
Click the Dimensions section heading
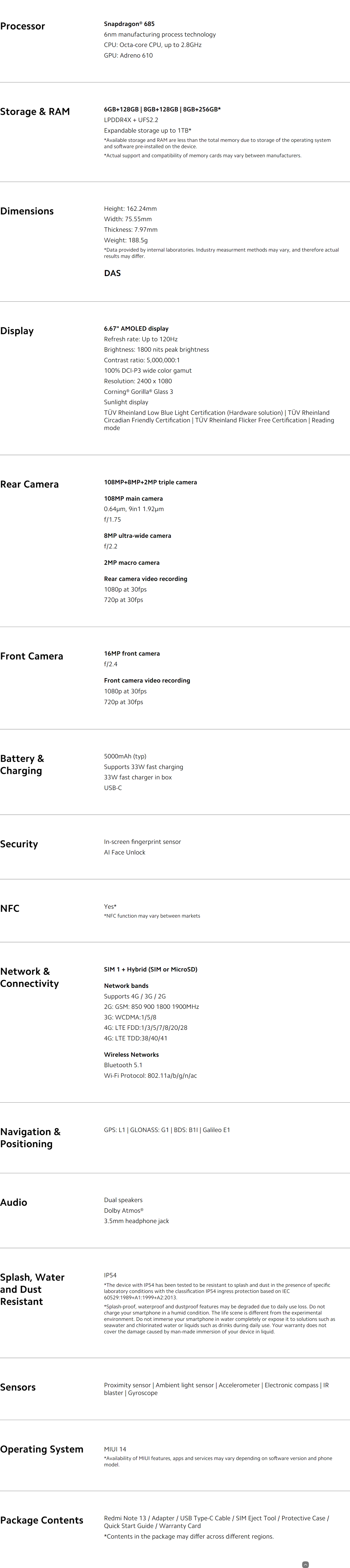27,211
